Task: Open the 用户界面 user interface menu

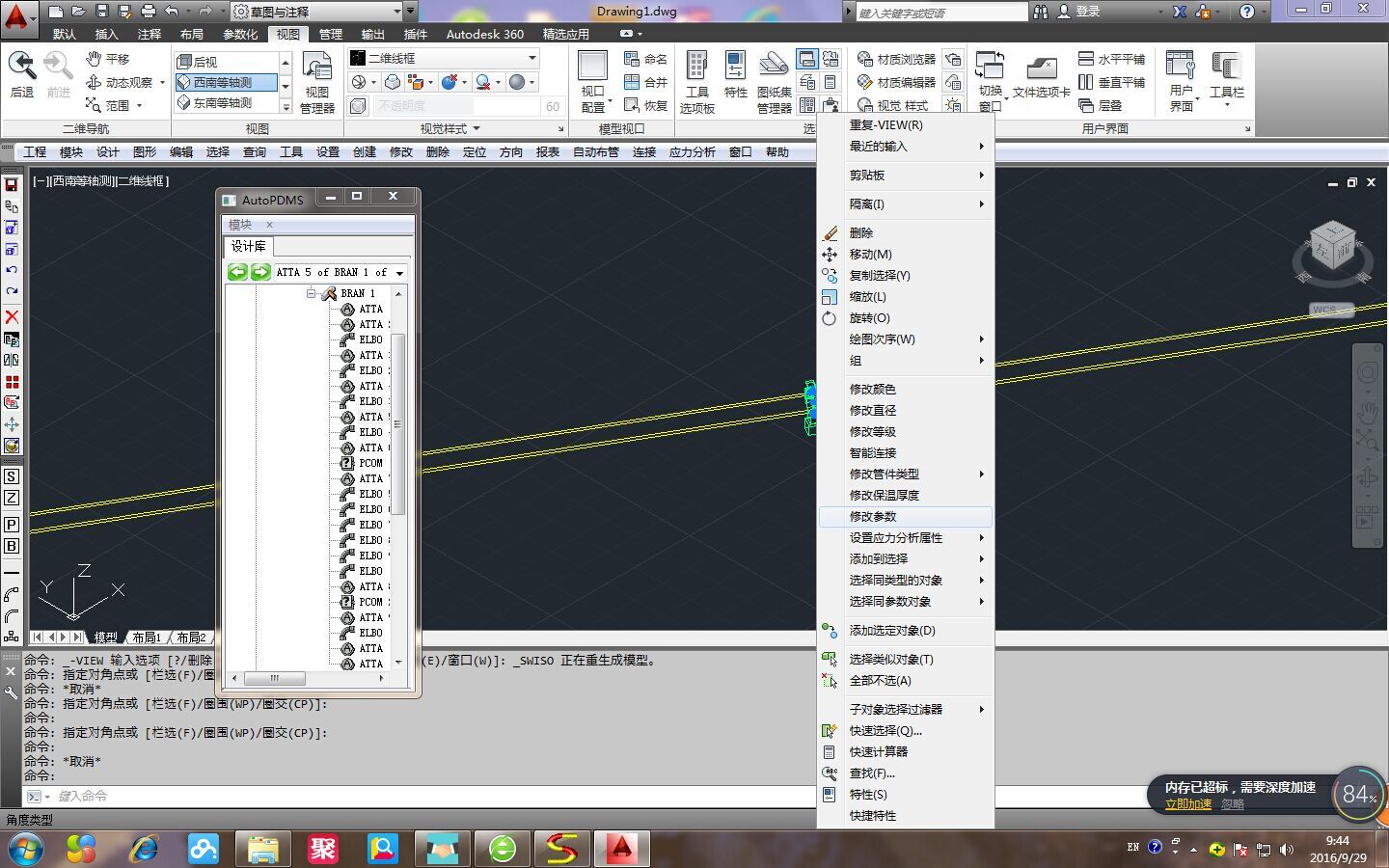Action: [x=1181, y=82]
